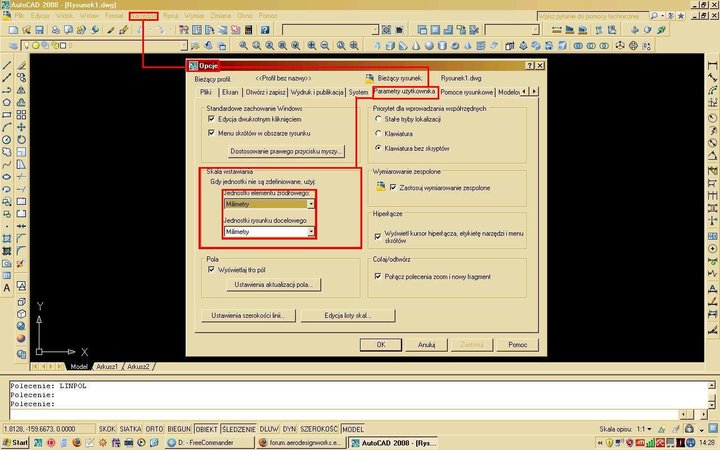Toggle Zastosuj wymiarowanie zespolone checkbox

(x=393, y=187)
